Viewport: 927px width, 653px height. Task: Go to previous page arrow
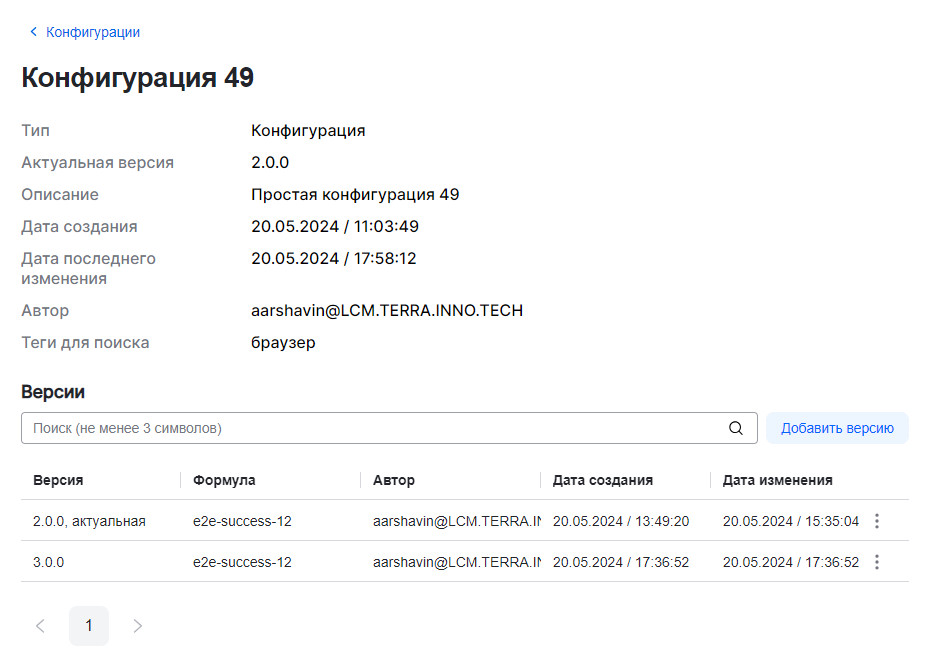[x=40, y=626]
